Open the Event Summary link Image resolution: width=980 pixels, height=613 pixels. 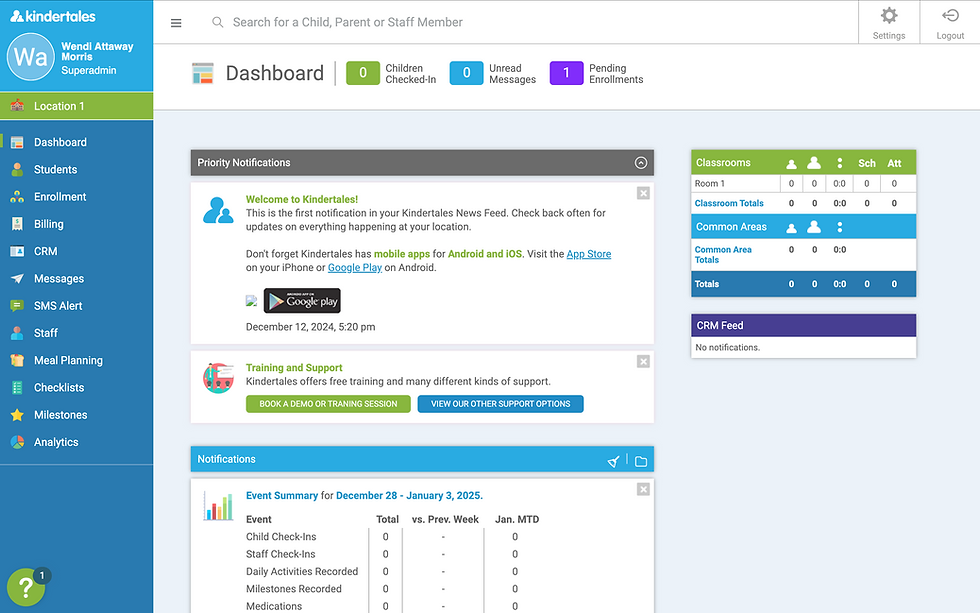pos(282,496)
